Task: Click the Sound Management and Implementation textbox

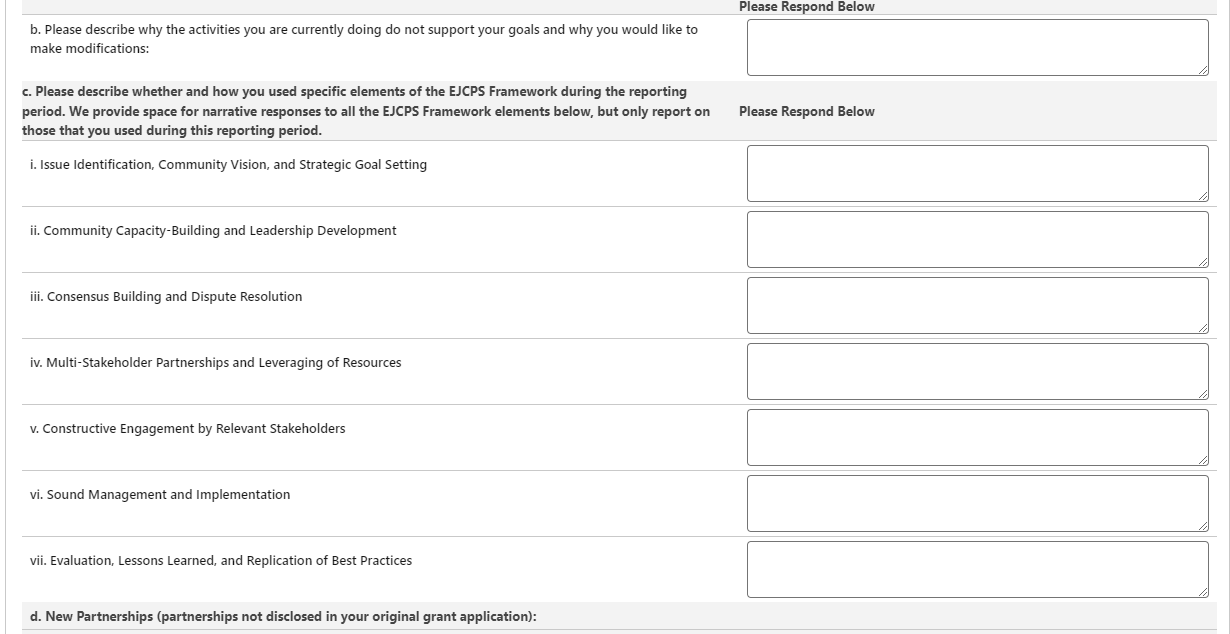Action: [x=976, y=503]
